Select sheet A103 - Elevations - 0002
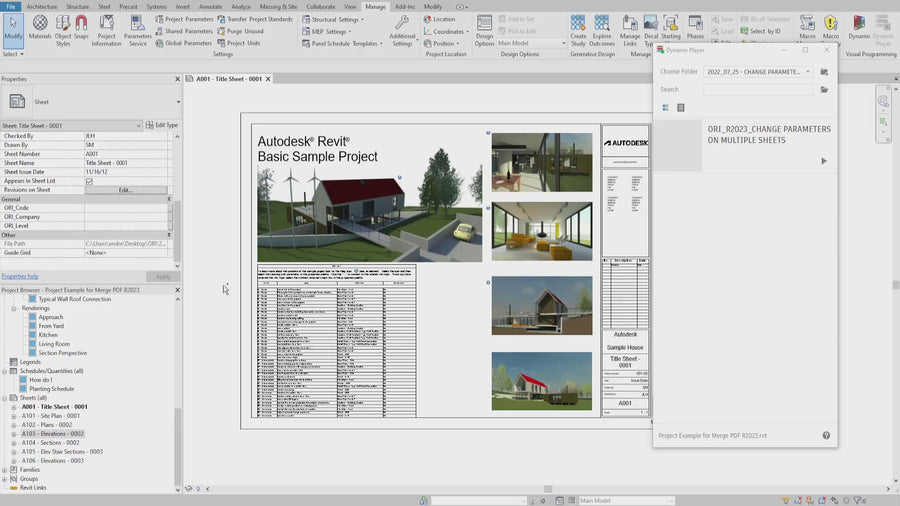The height and width of the screenshot is (506, 900). coord(53,434)
